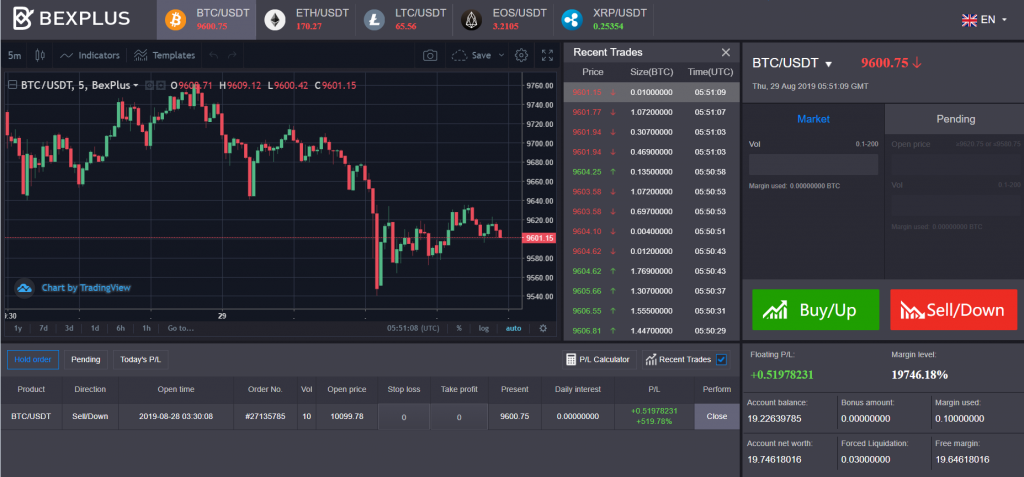Image resolution: width=1024 pixels, height=477 pixels.
Task: Toggle auto scale on chart
Action: (x=514, y=328)
